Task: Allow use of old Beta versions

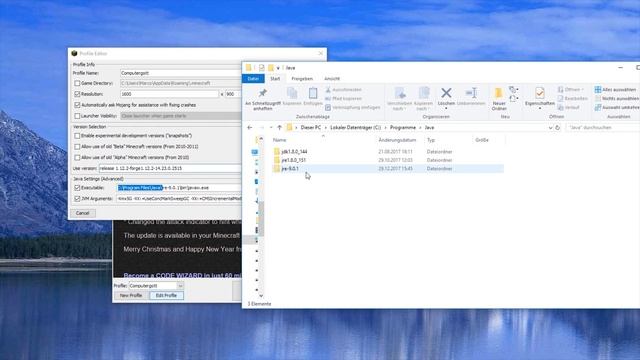Action: (77, 146)
